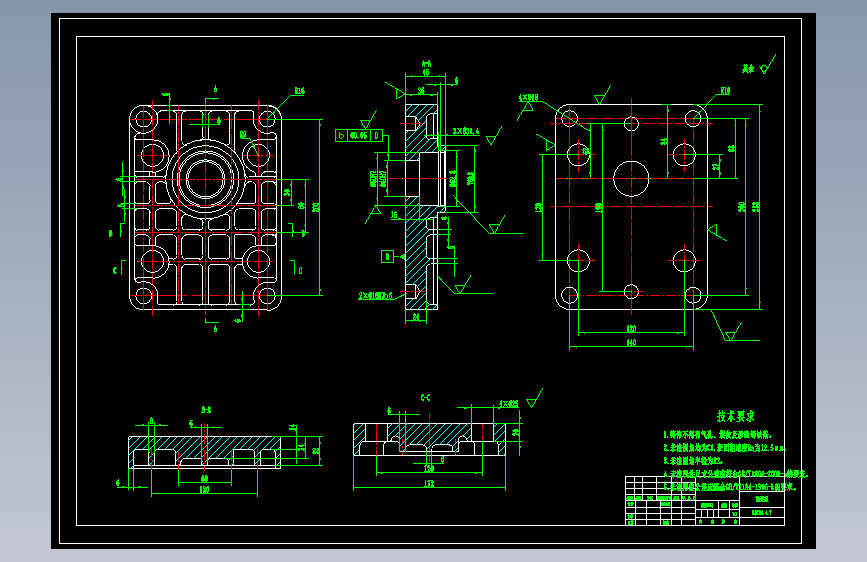Select the top-left corner hole of front view
Image resolution: width=867 pixels, height=562 pixels.
click(x=144, y=119)
